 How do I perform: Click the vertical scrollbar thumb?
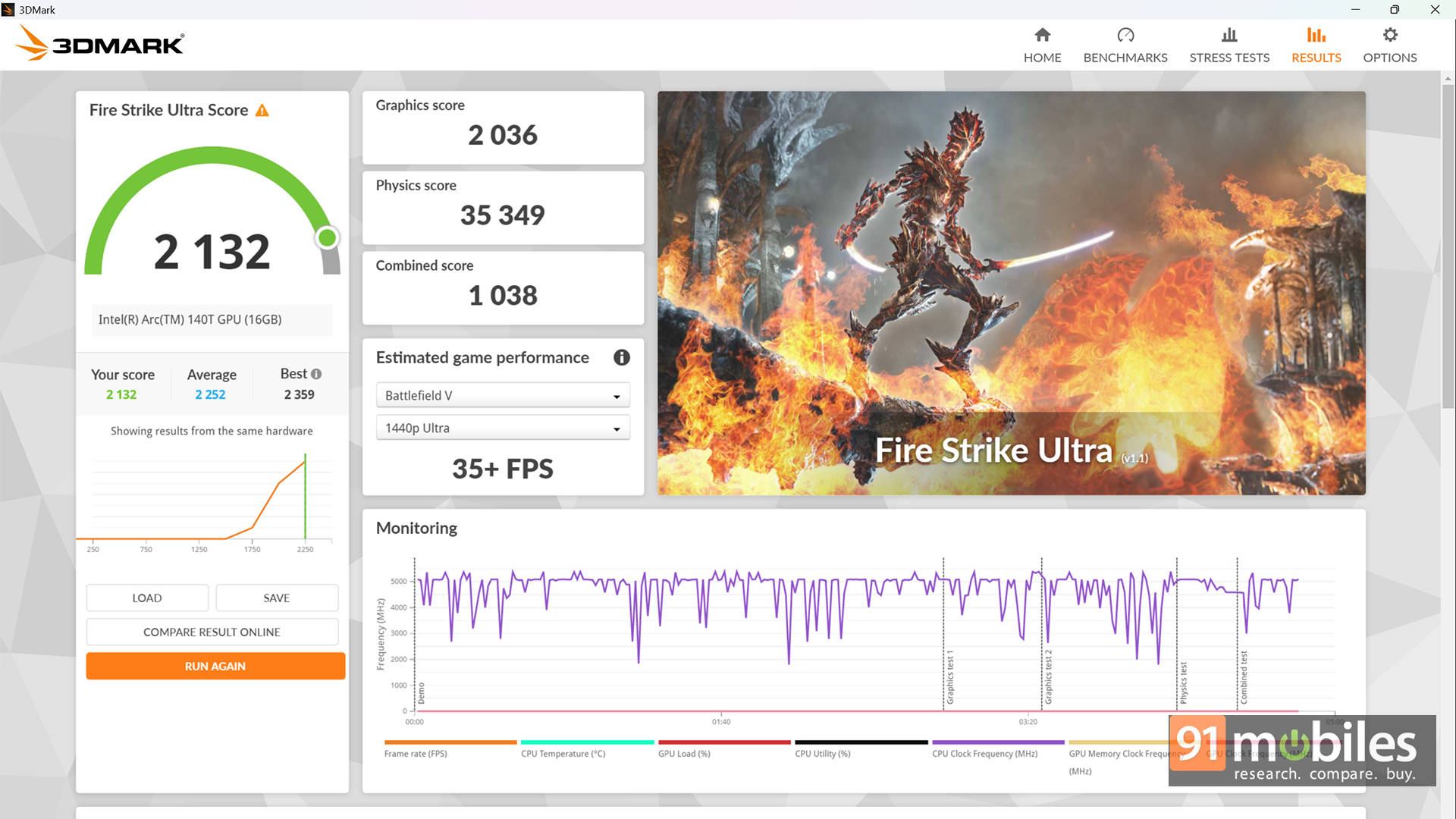tap(1448, 246)
